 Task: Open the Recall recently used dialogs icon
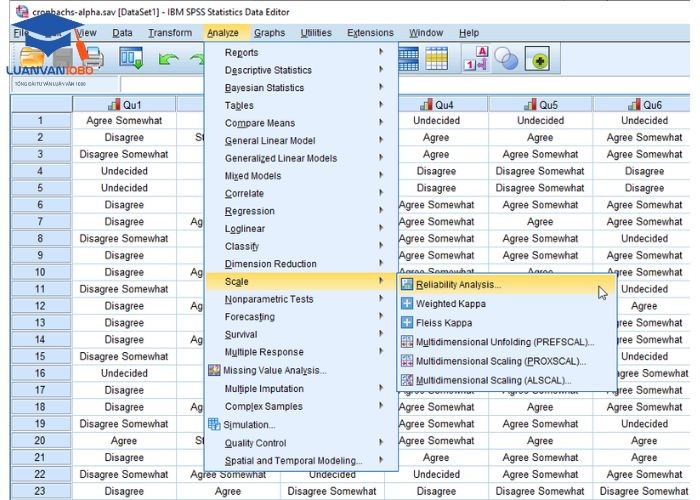pos(131,58)
